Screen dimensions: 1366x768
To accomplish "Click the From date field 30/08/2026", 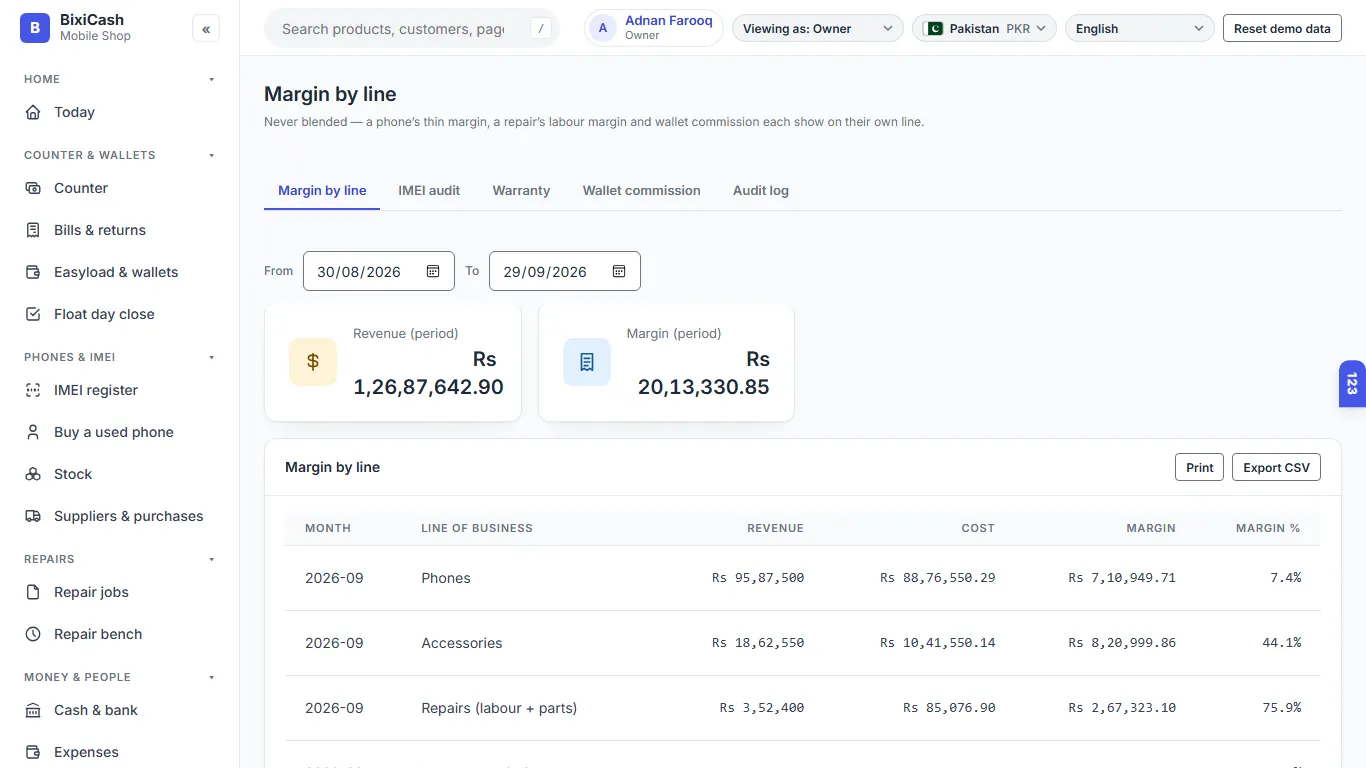I will click(x=379, y=271).
